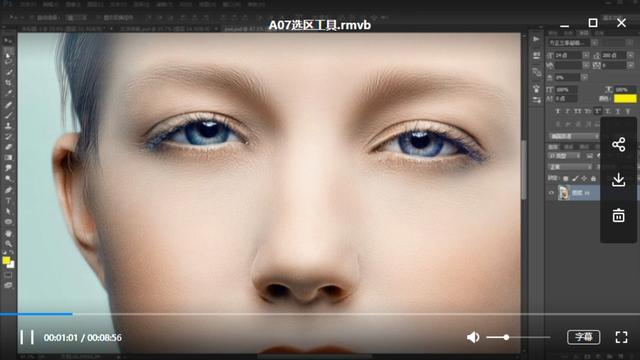640x360 pixels.
Task: Maximize the video player window
Action: (593, 23)
